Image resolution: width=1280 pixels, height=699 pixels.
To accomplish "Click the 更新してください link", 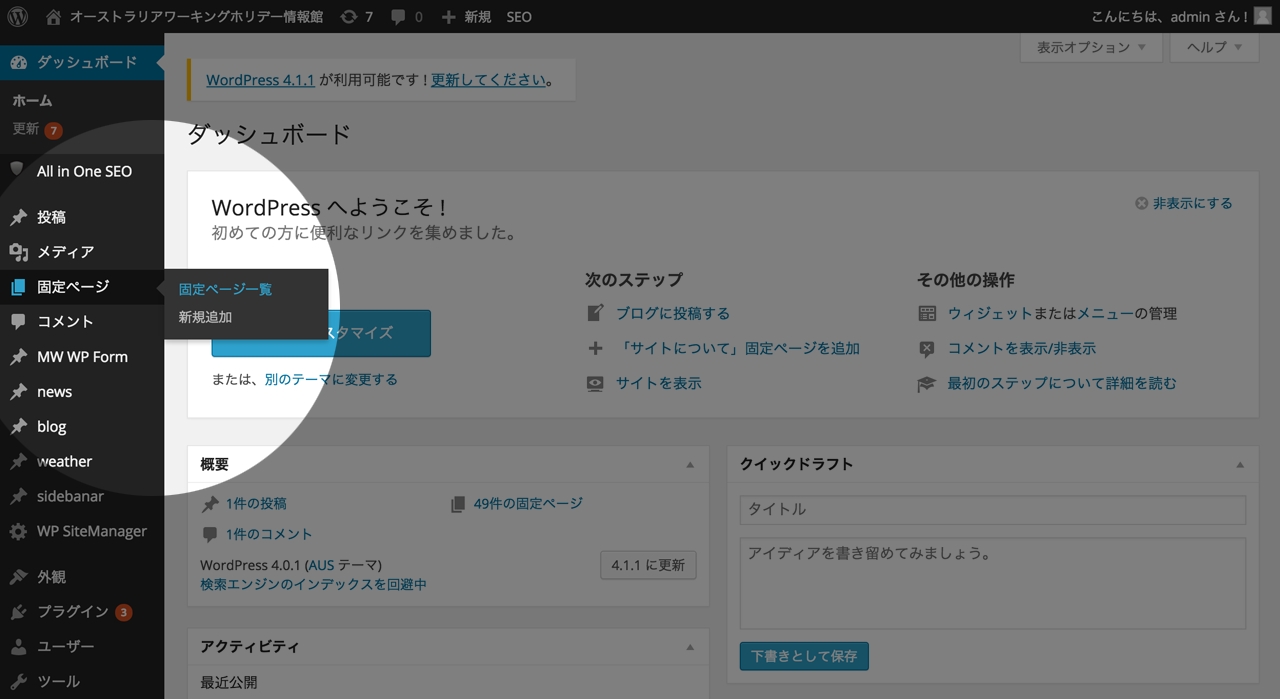I will coord(489,80).
